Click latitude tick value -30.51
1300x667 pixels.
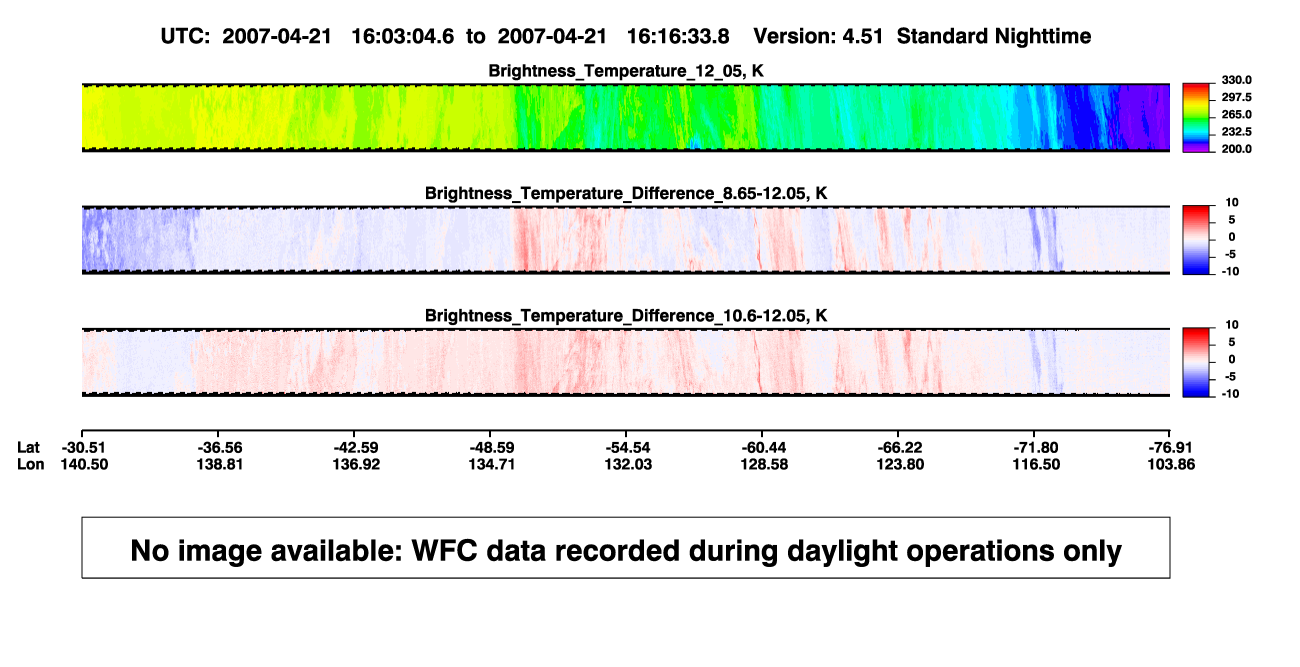click(x=82, y=446)
